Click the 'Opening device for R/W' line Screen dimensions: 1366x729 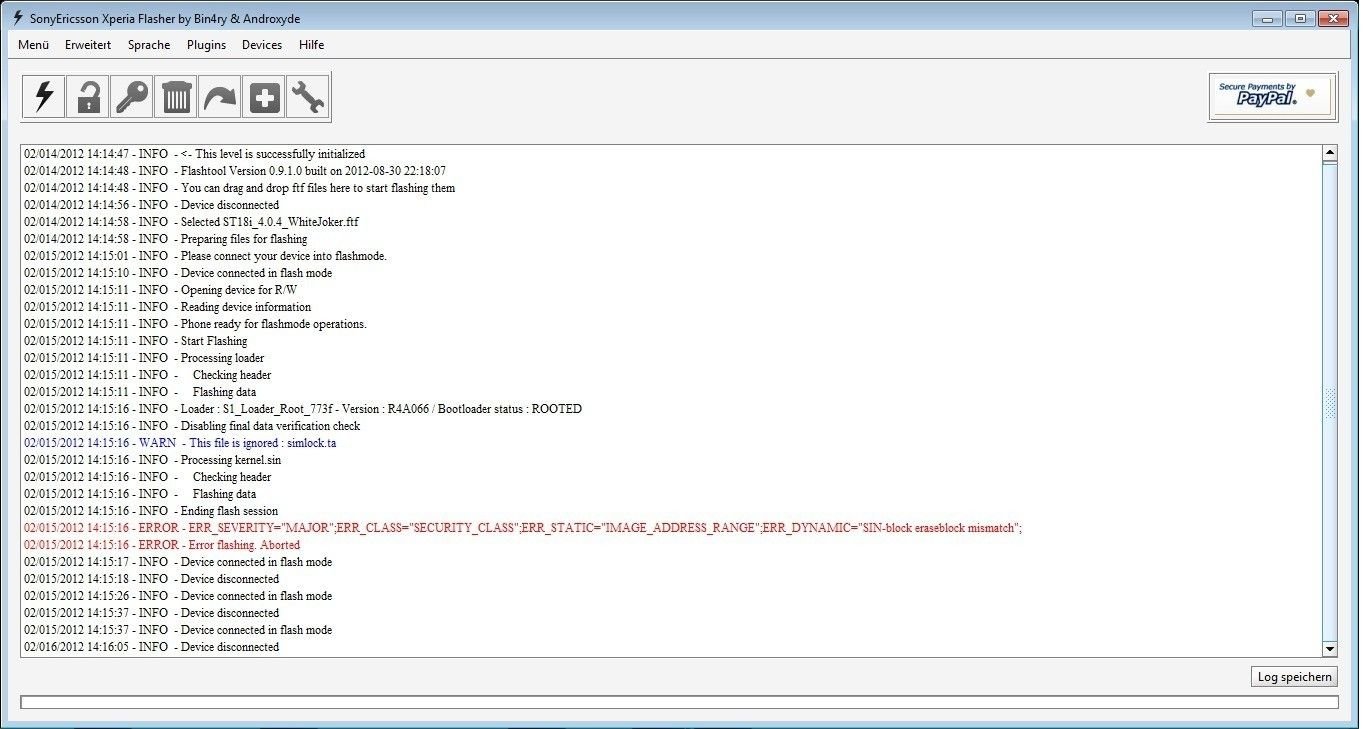[x=161, y=290]
